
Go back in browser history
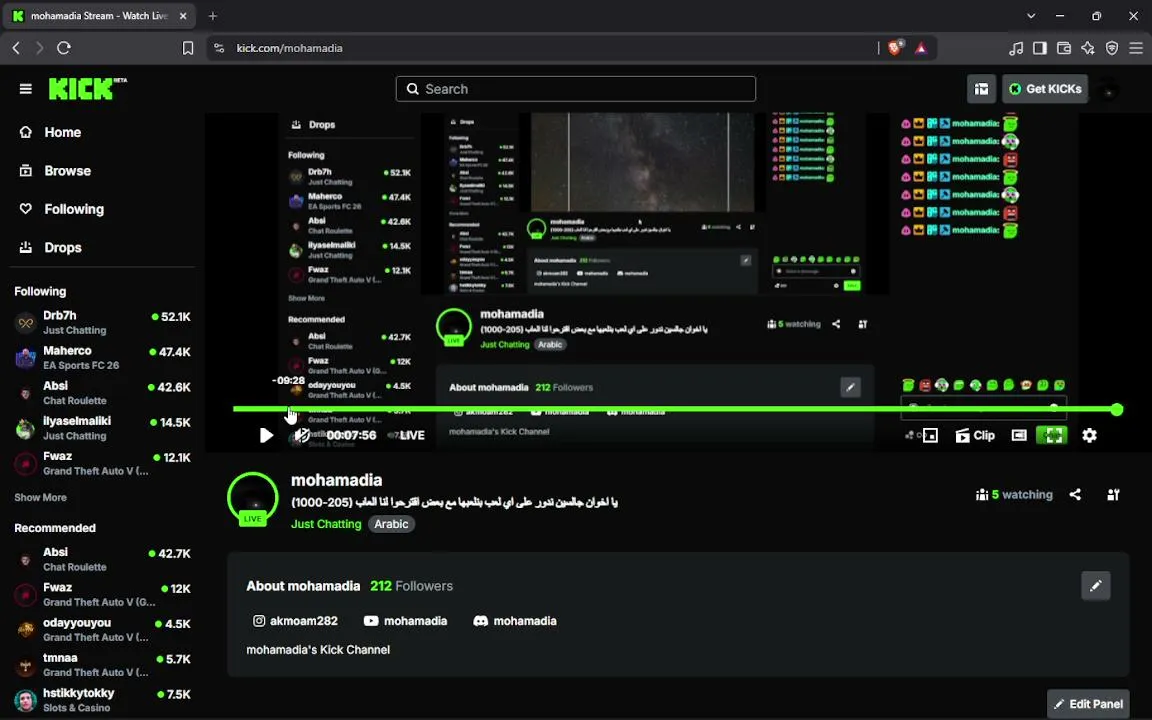[16, 48]
